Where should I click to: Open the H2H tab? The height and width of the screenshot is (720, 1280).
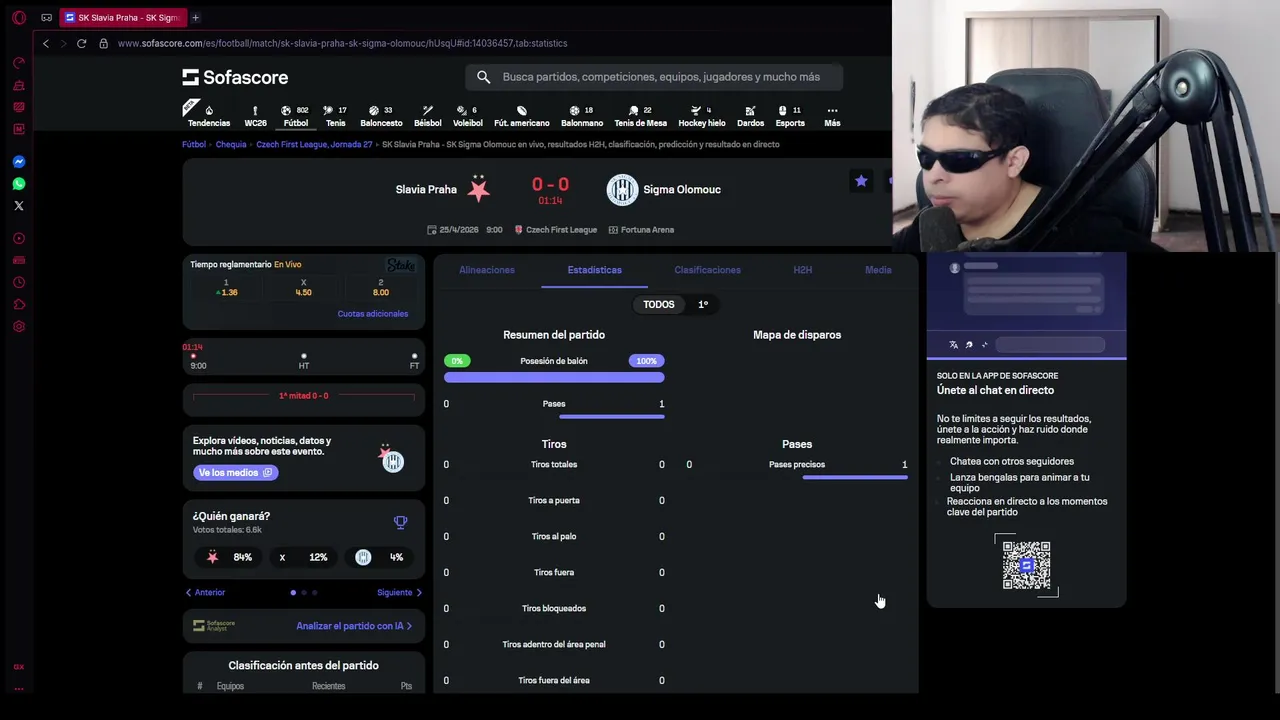(x=802, y=270)
